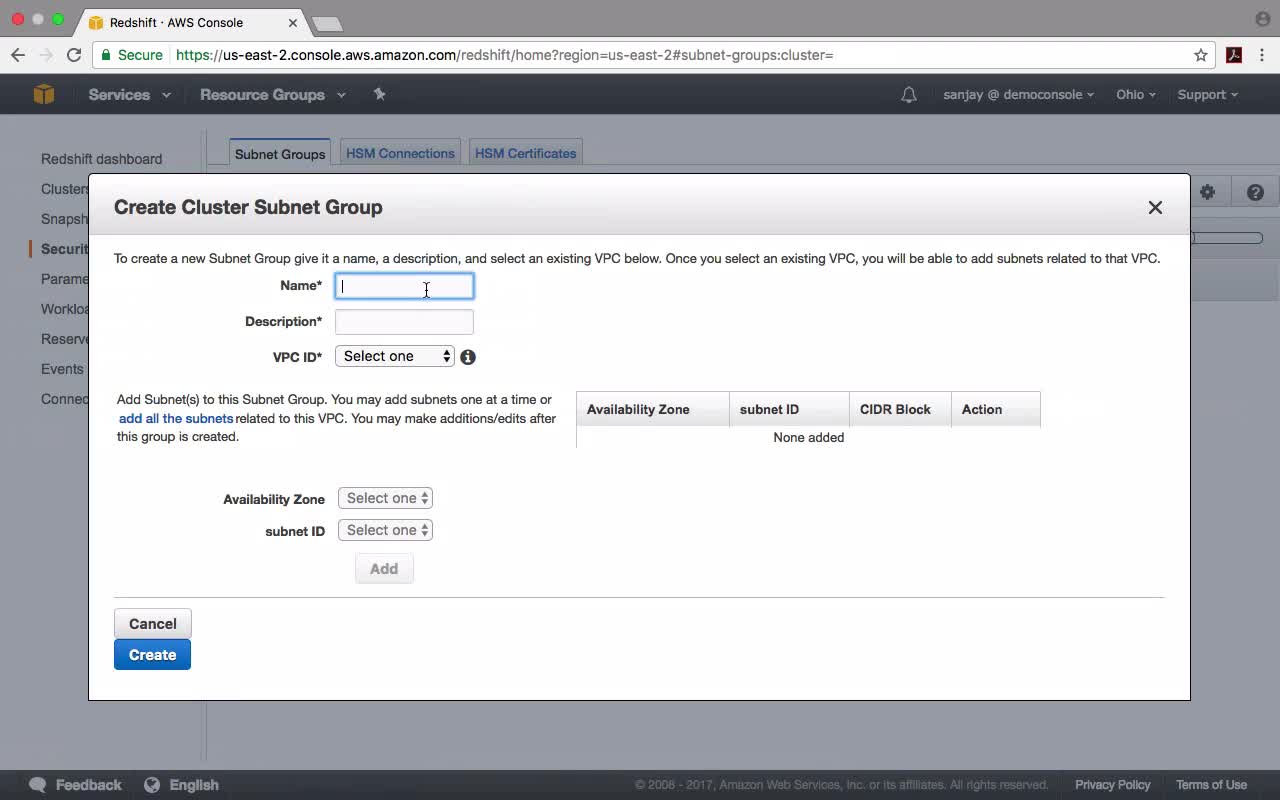Click the VPC ID info icon
Image resolution: width=1280 pixels, height=800 pixels.
pos(468,357)
